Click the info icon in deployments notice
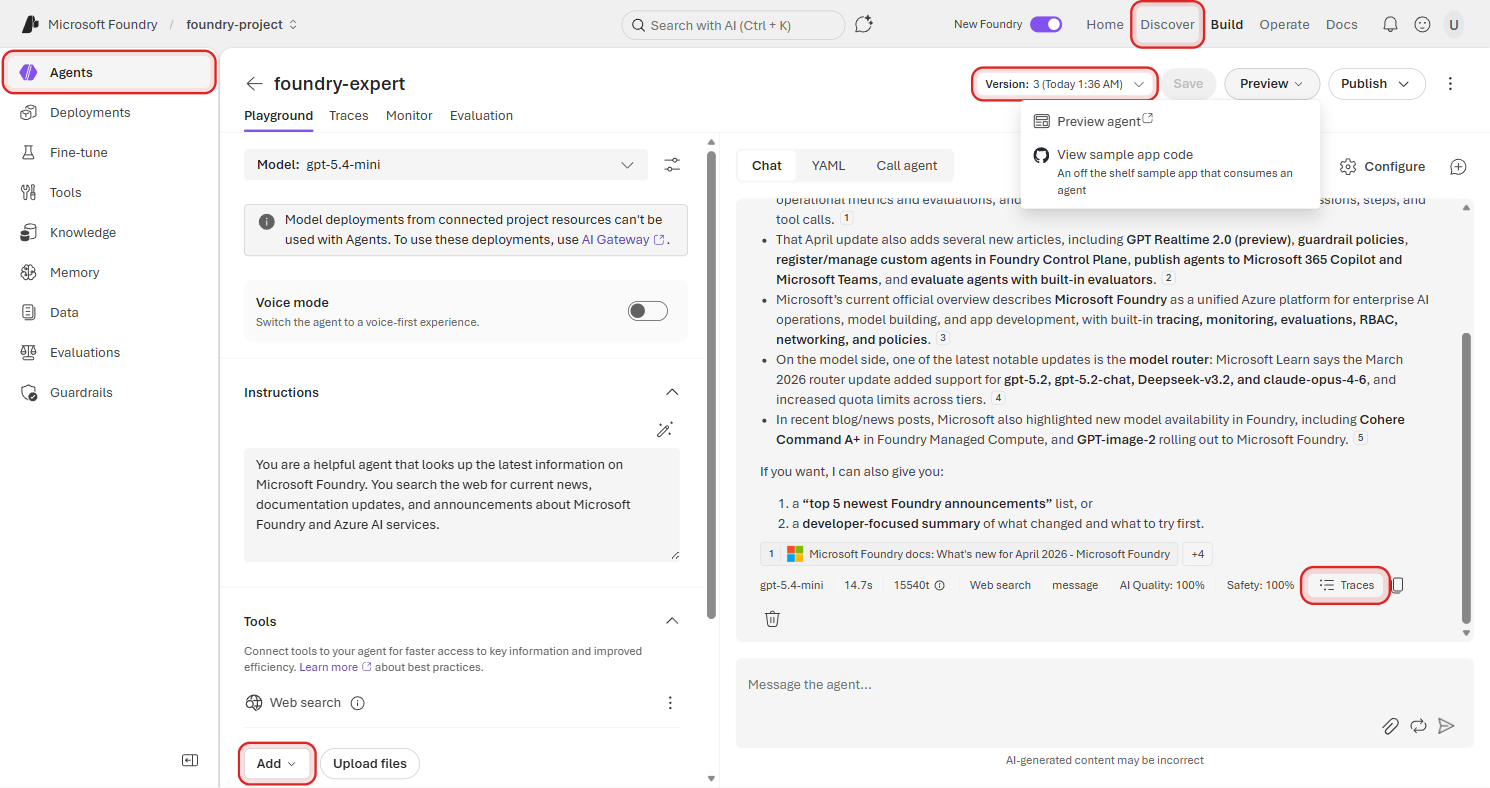Screen dimensions: 1490x788 point(267,222)
